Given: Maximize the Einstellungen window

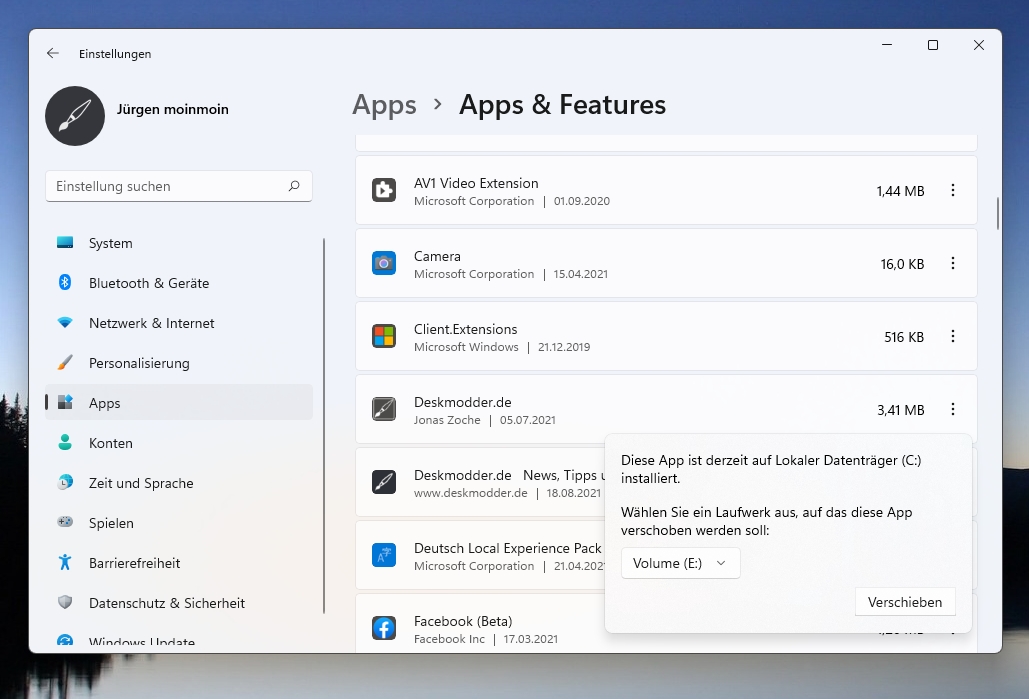Looking at the screenshot, I should [x=933, y=45].
